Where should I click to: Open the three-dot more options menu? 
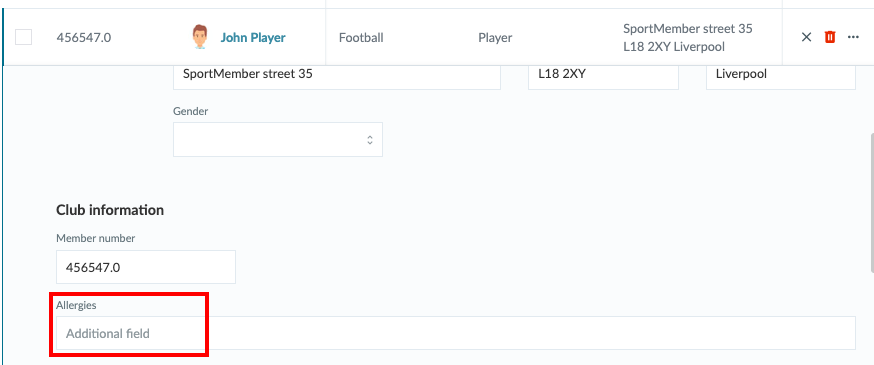[853, 37]
